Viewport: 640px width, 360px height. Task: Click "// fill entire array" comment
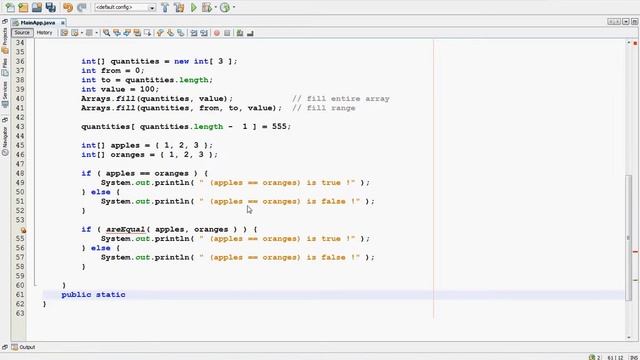point(341,99)
